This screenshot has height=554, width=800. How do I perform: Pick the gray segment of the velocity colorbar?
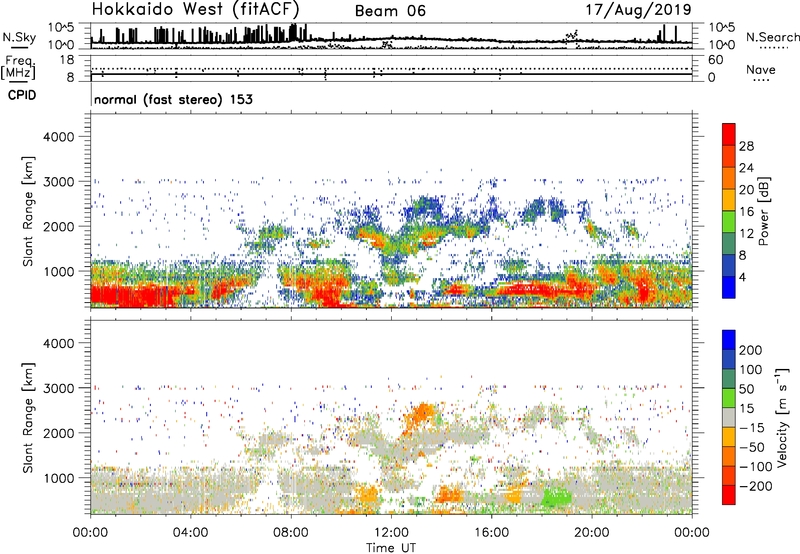pos(729,417)
